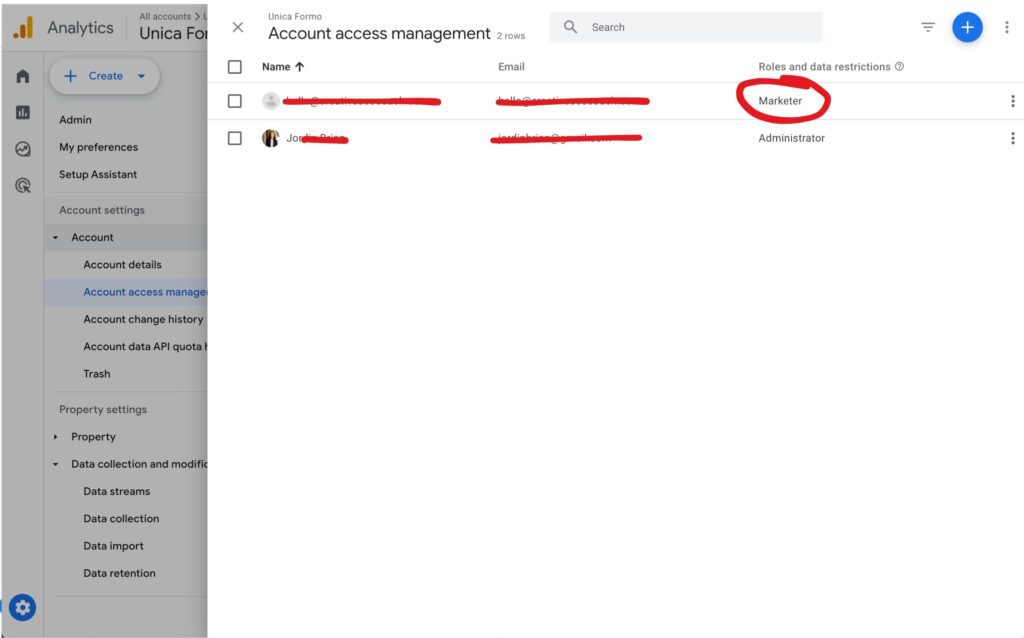
Task: Open the row options for the Marketer user
Action: (x=1012, y=101)
